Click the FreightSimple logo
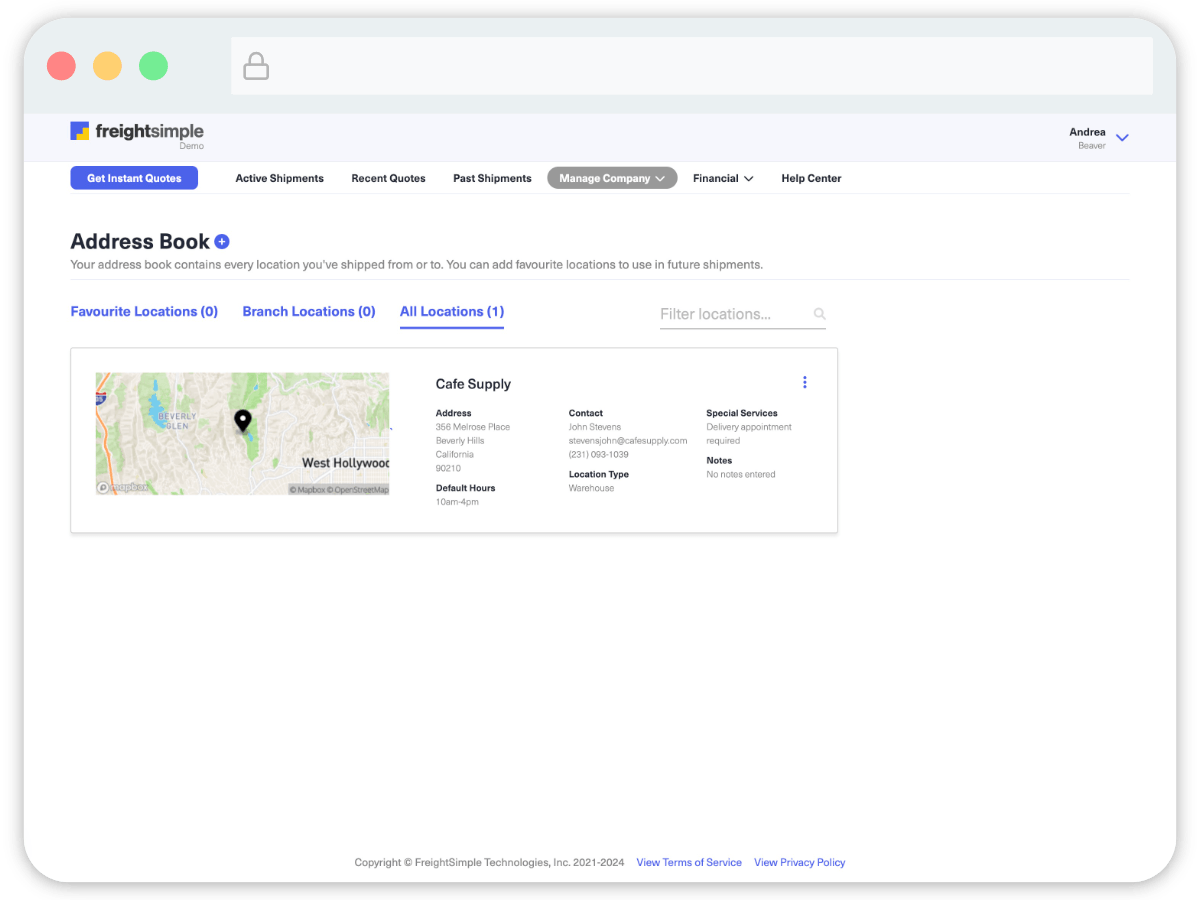Image resolution: width=1200 pixels, height=900 pixels. coord(136,131)
